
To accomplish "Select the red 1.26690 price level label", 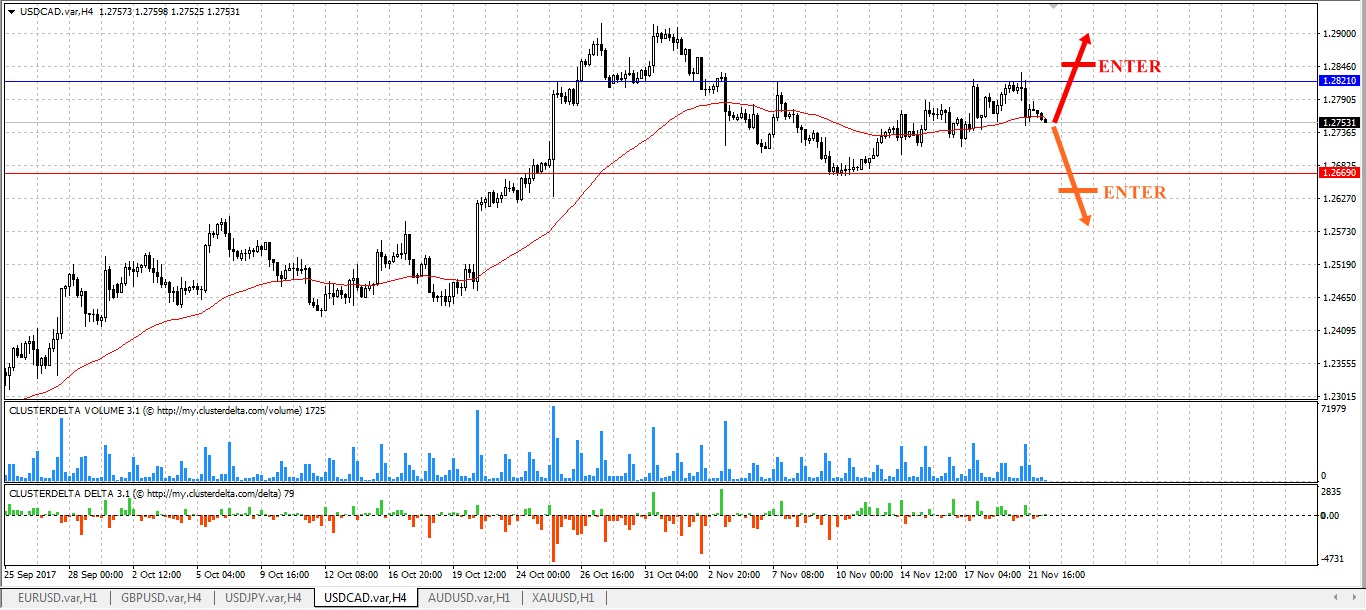I will [1338, 173].
